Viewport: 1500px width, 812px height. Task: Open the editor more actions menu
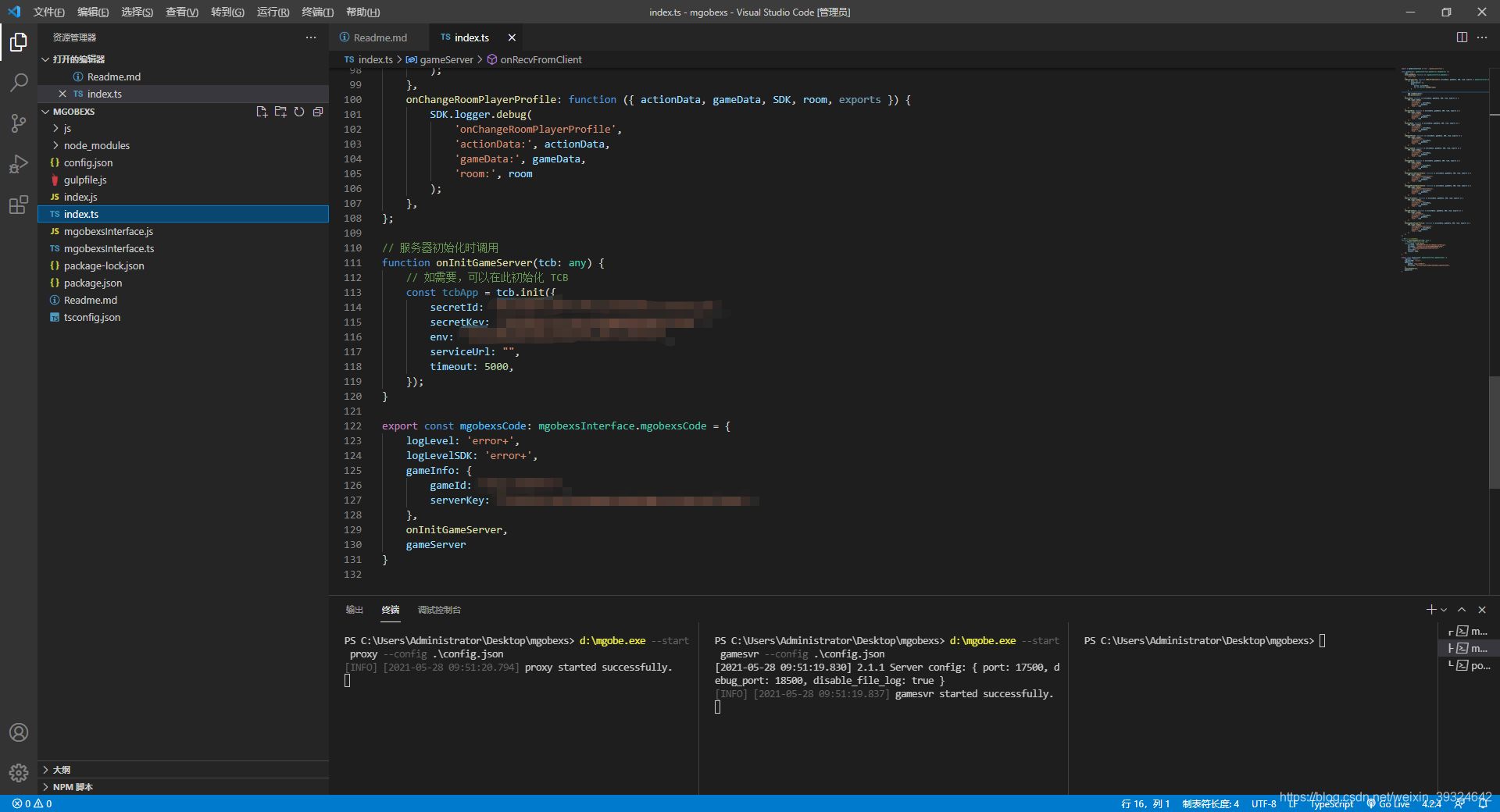[x=1482, y=37]
